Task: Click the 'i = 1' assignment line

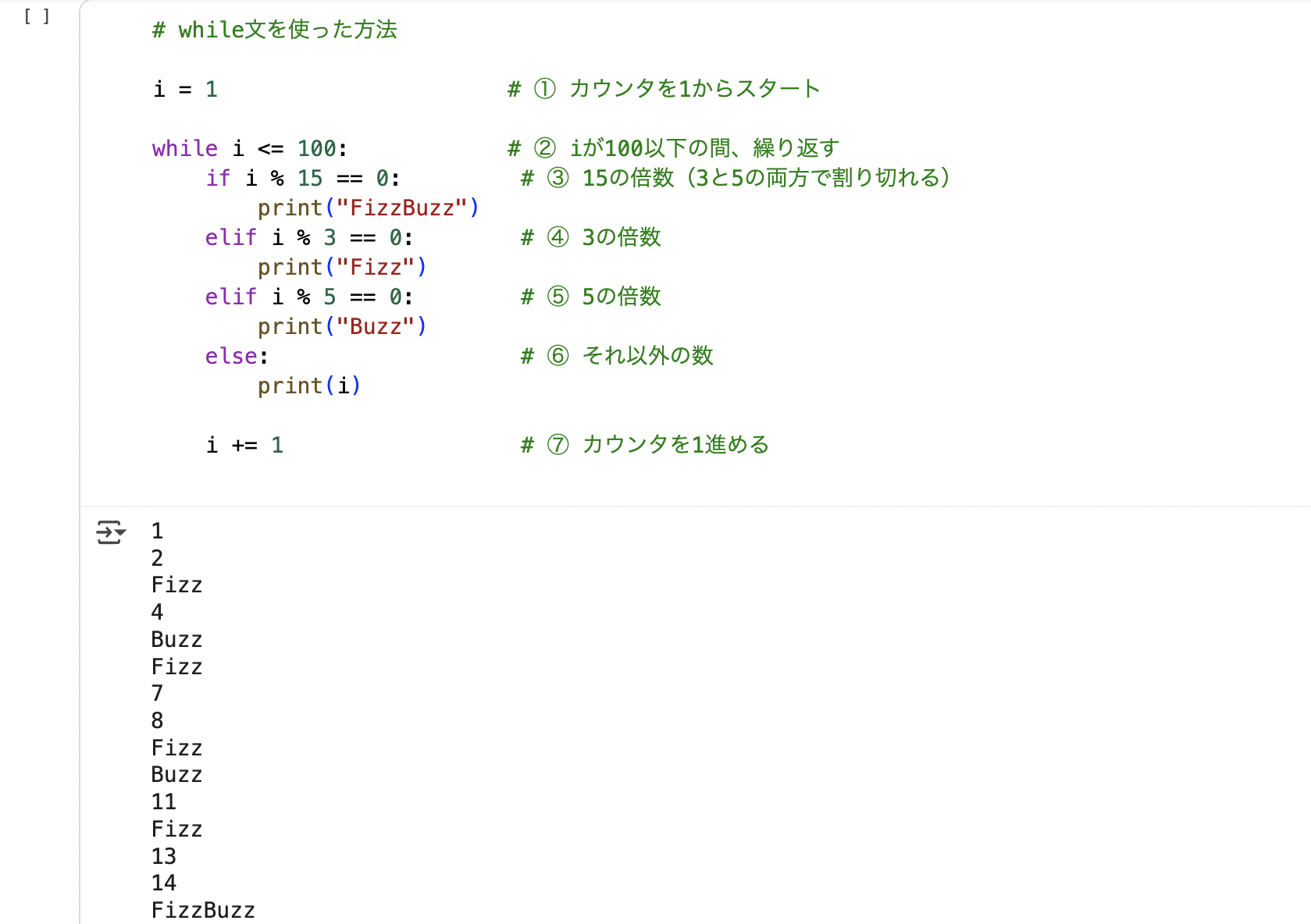Action: [x=185, y=89]
